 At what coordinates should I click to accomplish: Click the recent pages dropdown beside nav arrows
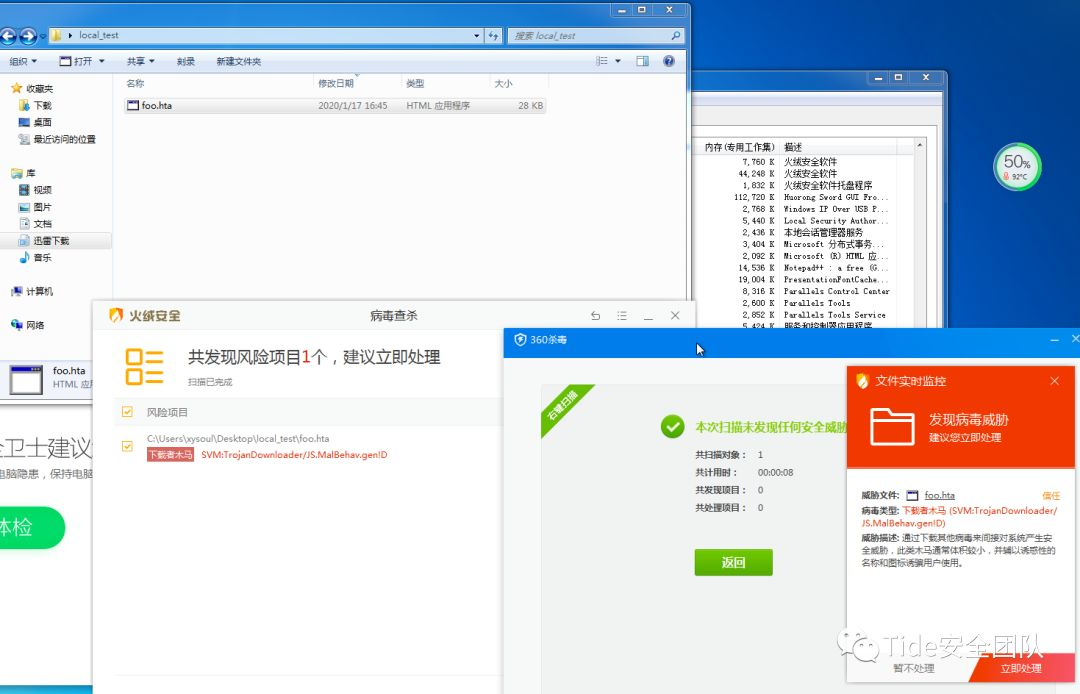(x=43, y=36)
